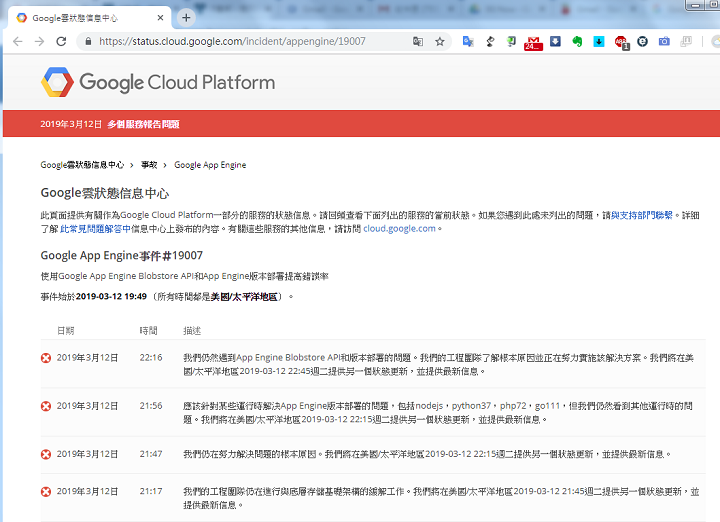Image resolution: width=720 pixels, height=522 pixels.
Task: Open the Adblock Plus extension
Action: click(x=621, y=42)
